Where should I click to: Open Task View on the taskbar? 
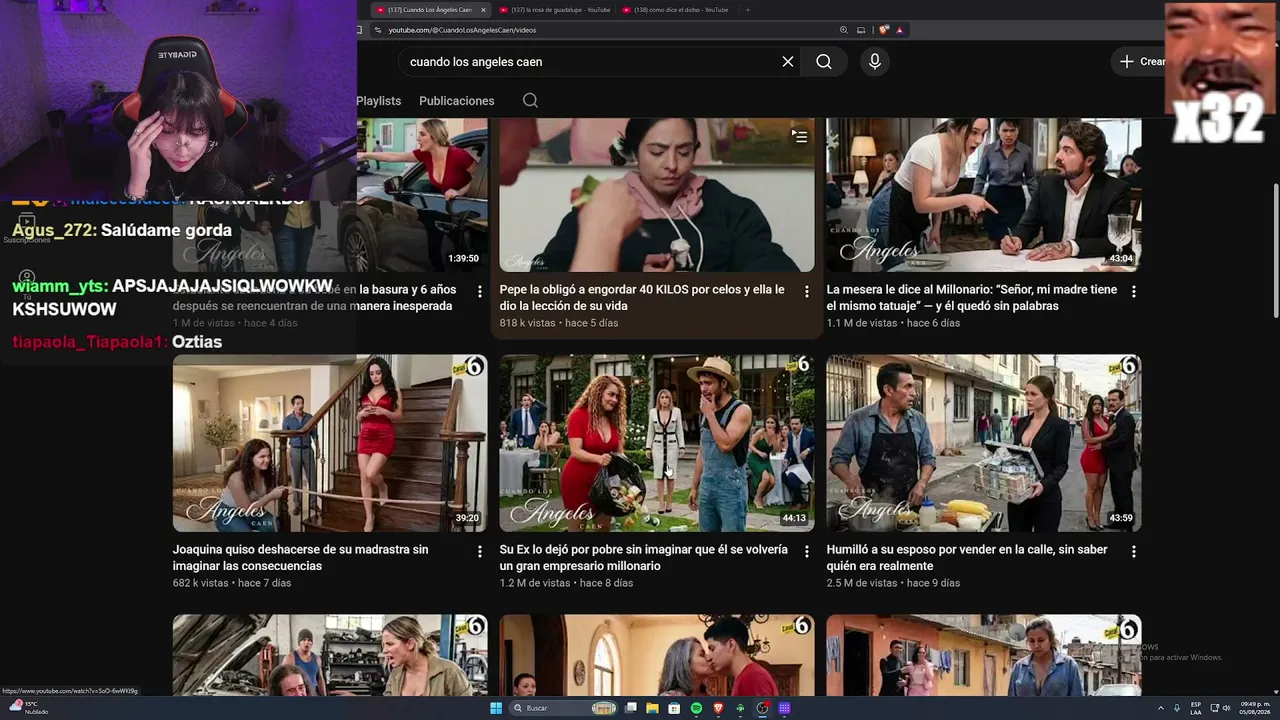631,708
